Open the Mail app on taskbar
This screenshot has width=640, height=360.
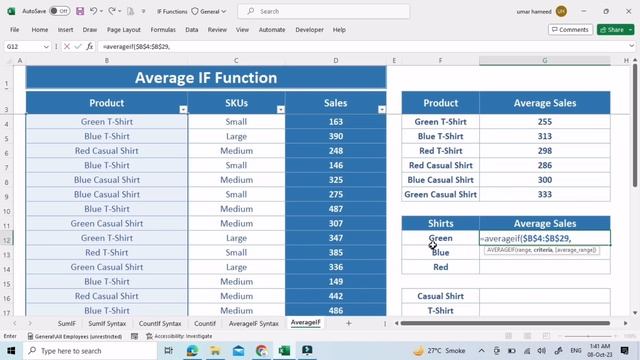[x=238, y=351]
